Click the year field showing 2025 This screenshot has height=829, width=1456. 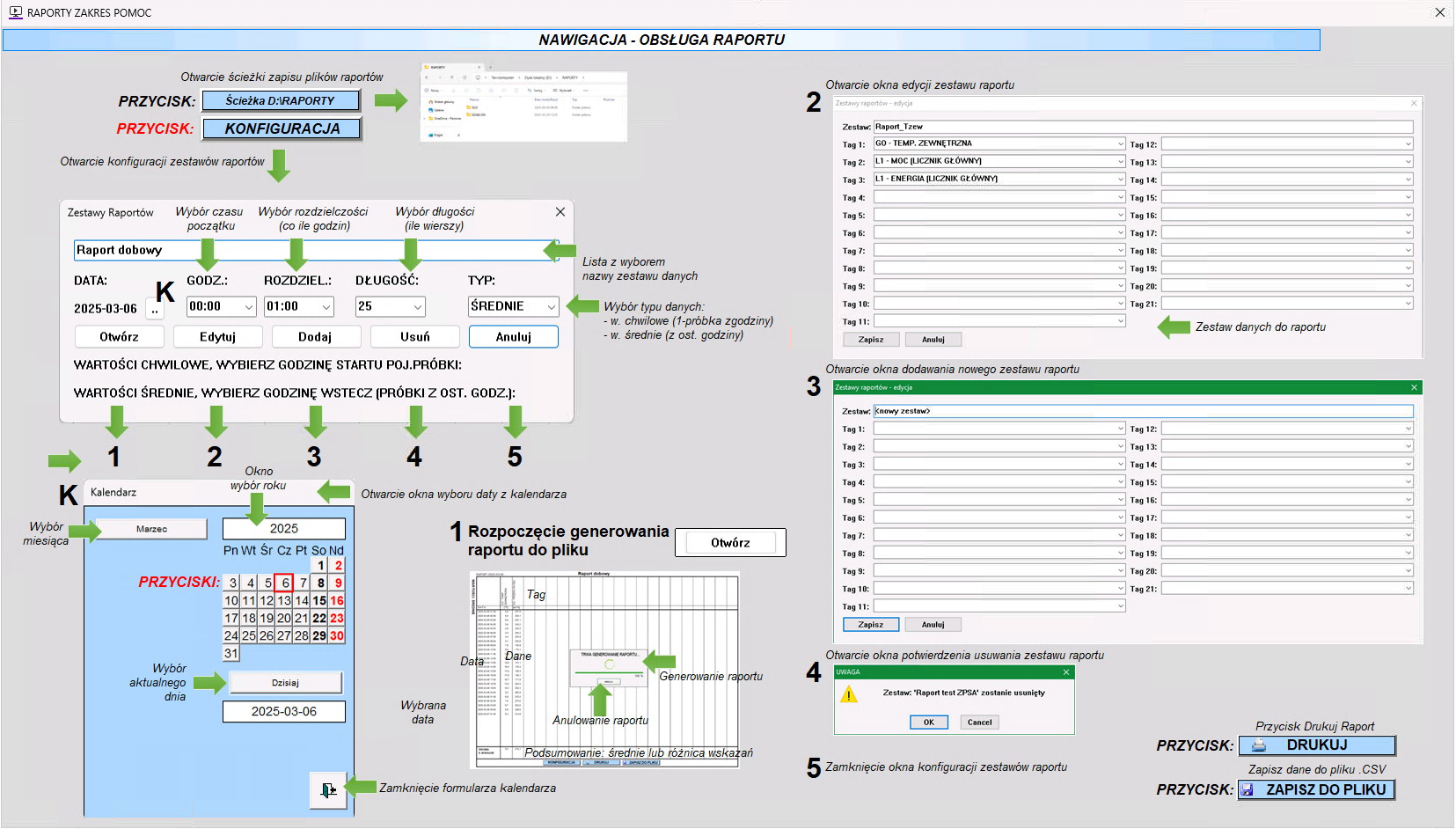tap(283, 529)
